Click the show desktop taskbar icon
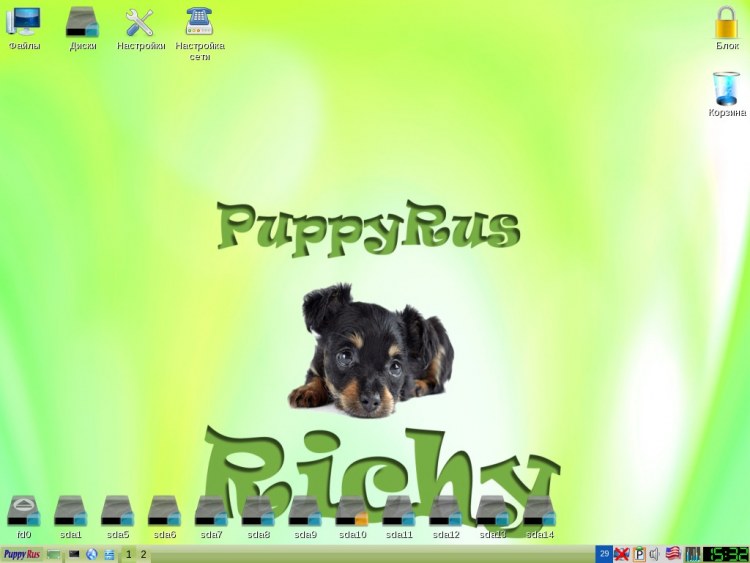750x563 pixels. (54, 555)
